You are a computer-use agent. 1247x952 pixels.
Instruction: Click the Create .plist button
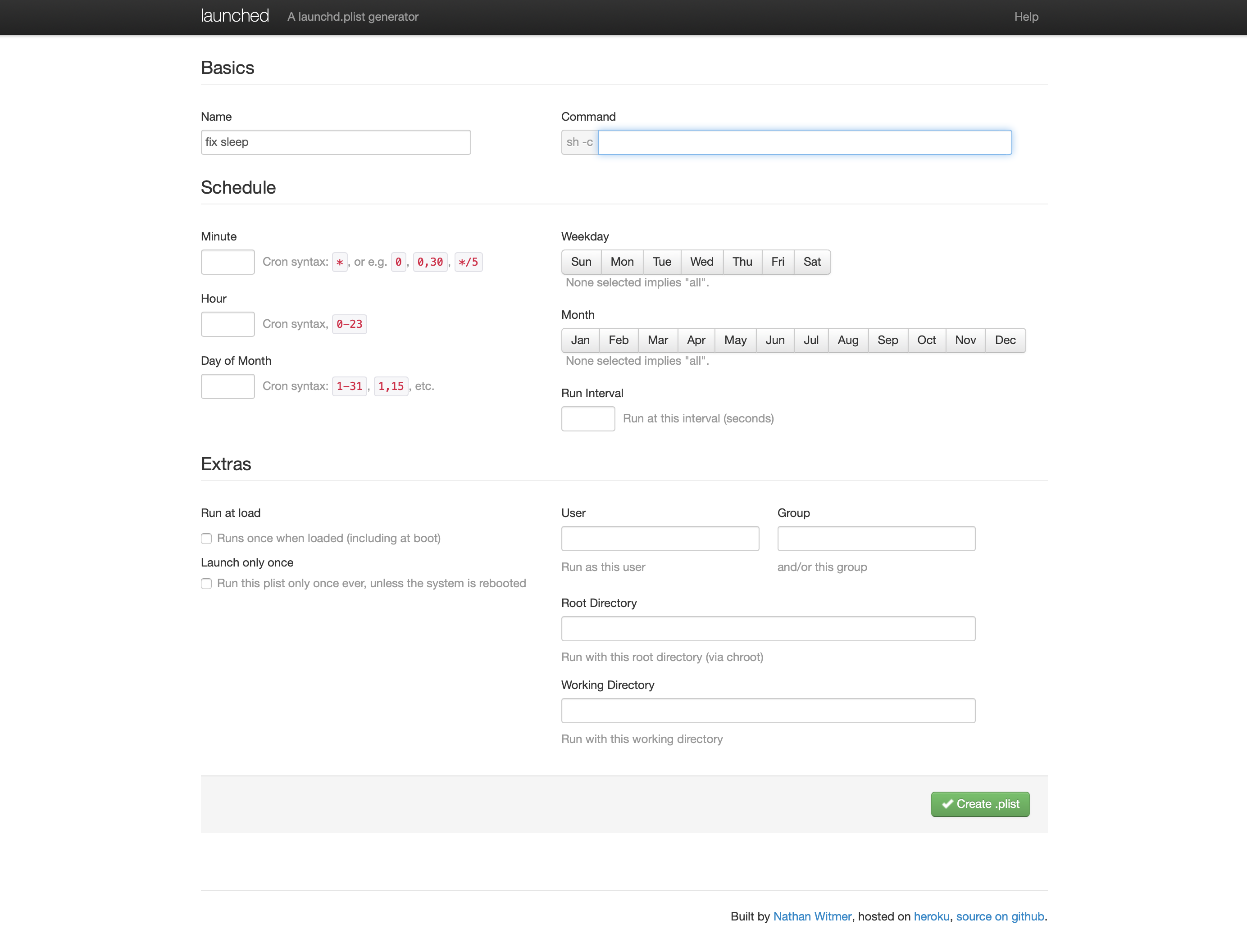[980, 804]
